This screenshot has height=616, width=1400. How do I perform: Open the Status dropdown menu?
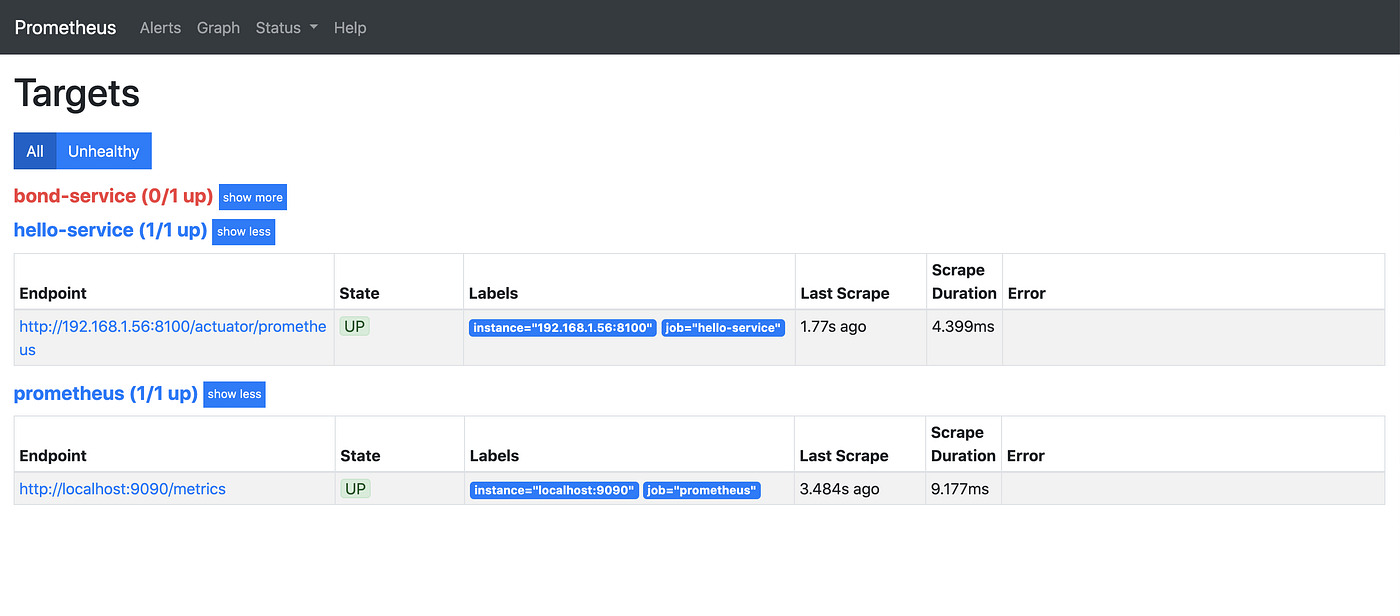[286, 28]
